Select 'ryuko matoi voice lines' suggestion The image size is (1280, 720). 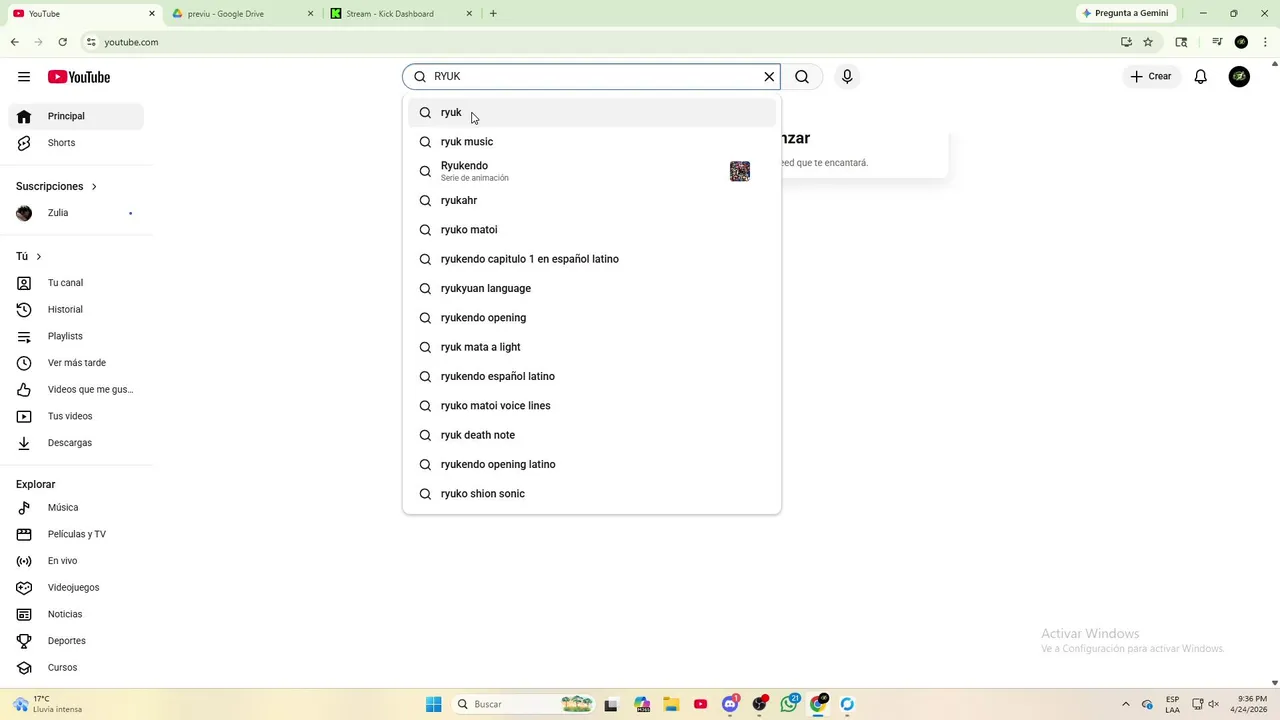[592, 406]
